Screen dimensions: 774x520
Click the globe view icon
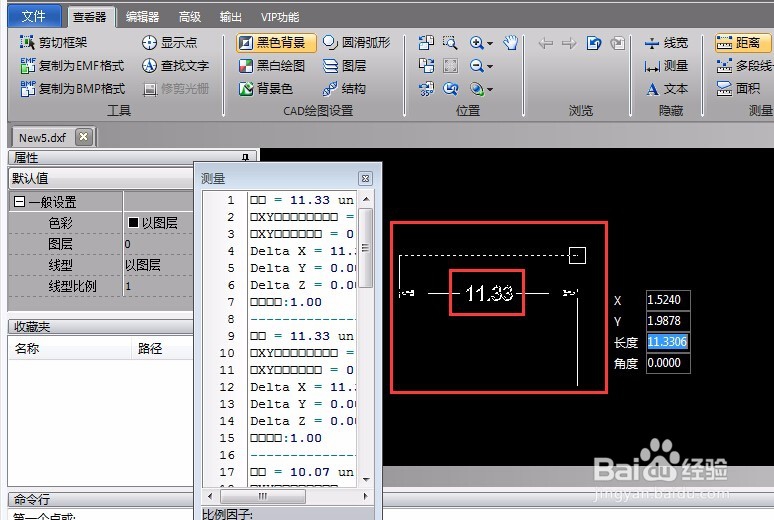pyautogui.click(x=476, y=89)
